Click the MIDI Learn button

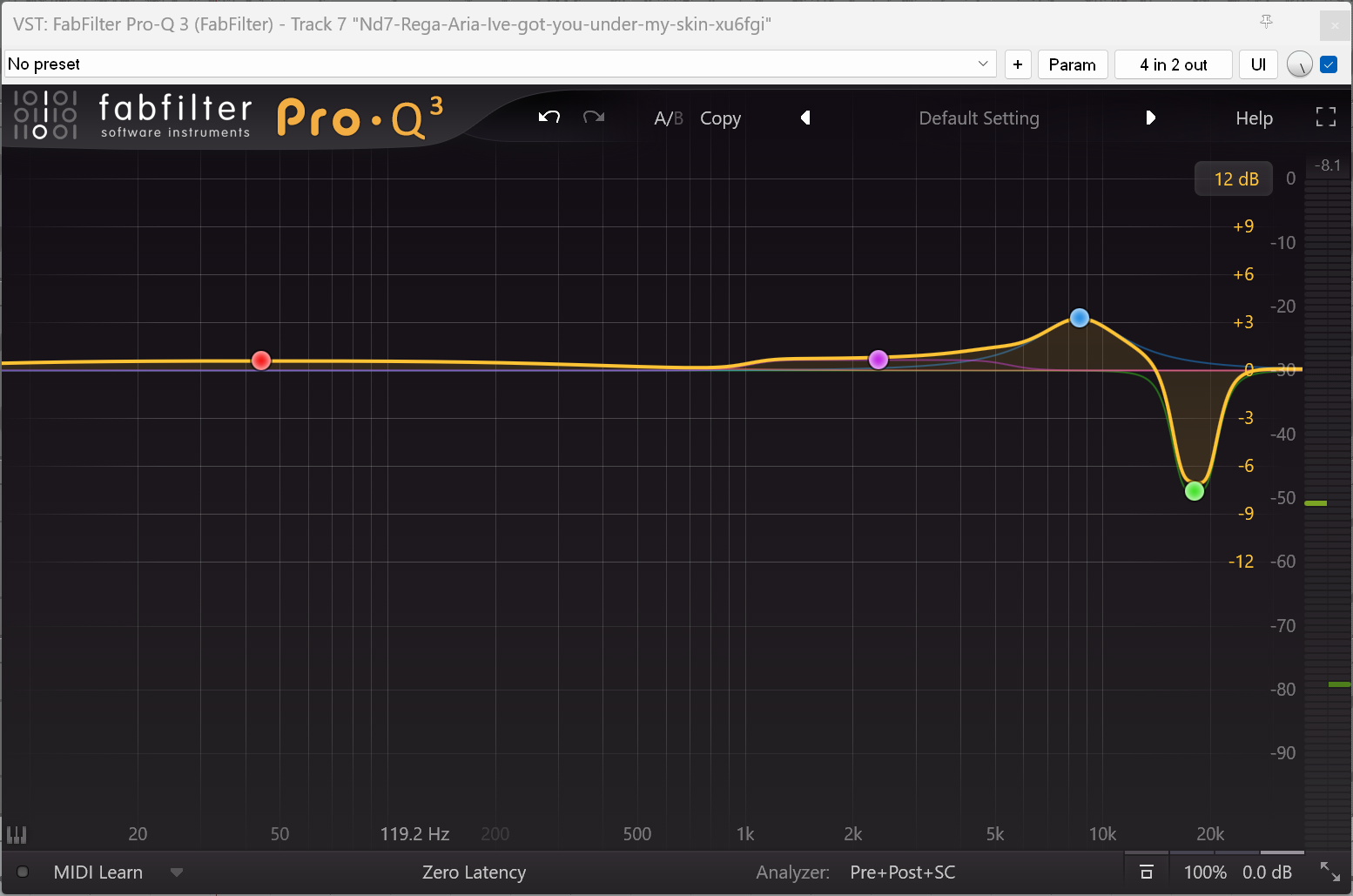point(98,872)
